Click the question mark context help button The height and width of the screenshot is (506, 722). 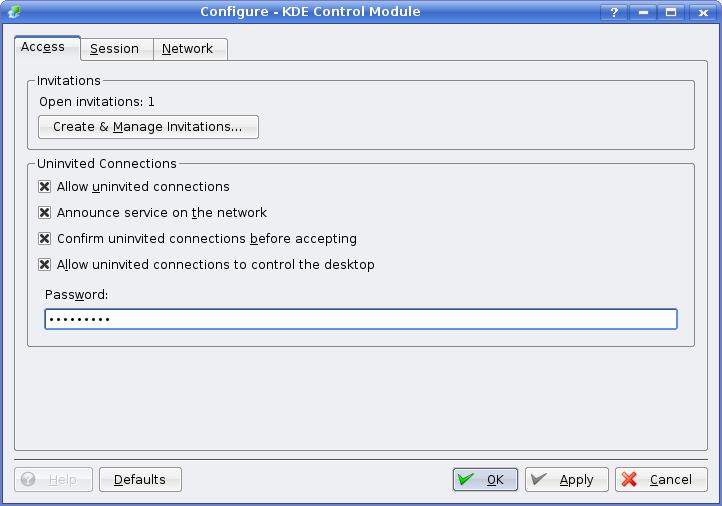pyautogui.click(x=615, y=12)
